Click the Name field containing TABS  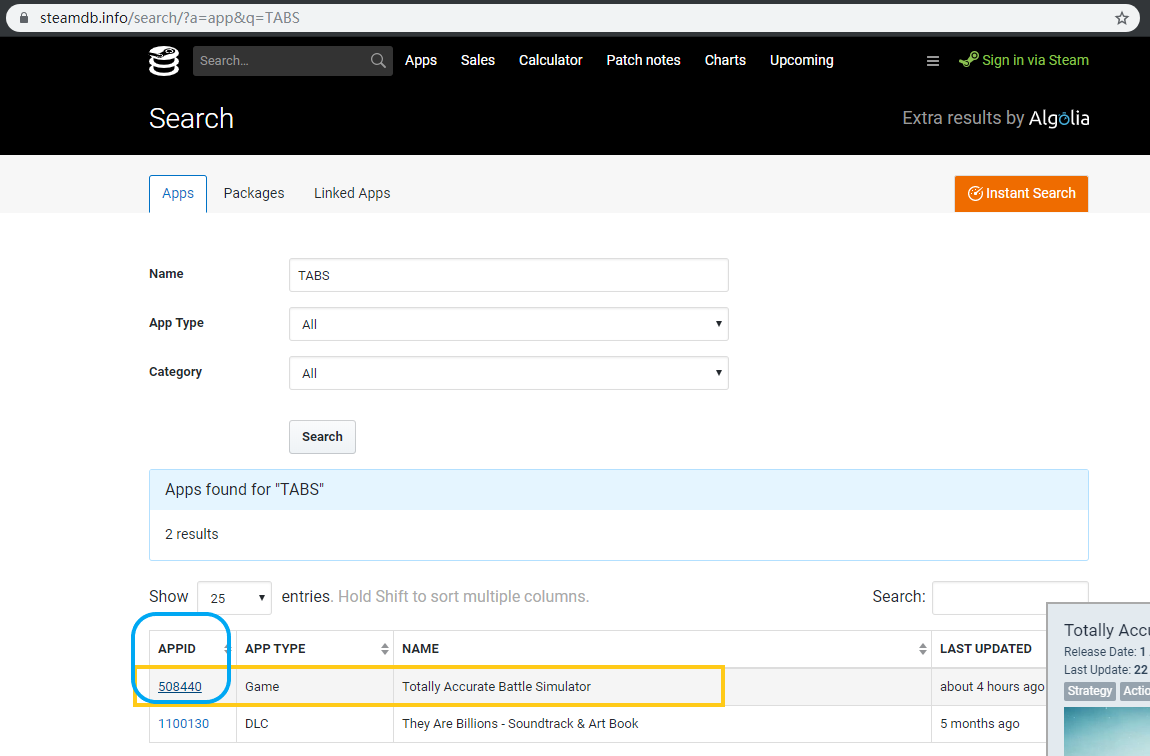tap(508, 275)
